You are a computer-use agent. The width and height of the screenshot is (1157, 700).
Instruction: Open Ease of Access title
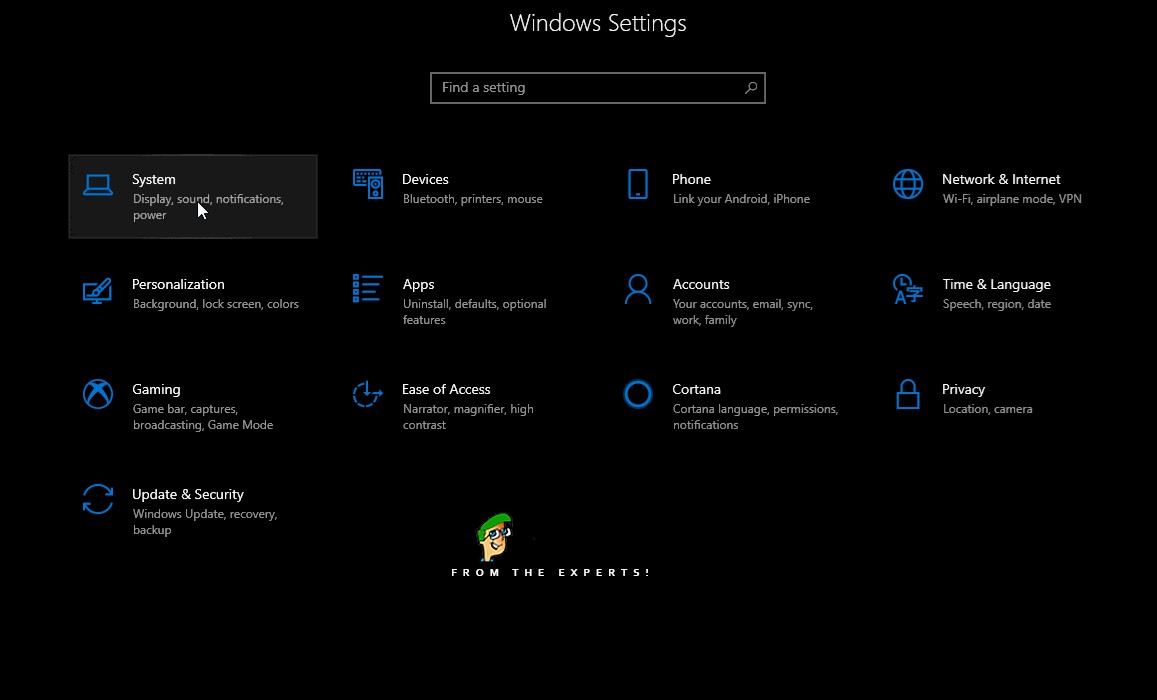click(446, 389)
